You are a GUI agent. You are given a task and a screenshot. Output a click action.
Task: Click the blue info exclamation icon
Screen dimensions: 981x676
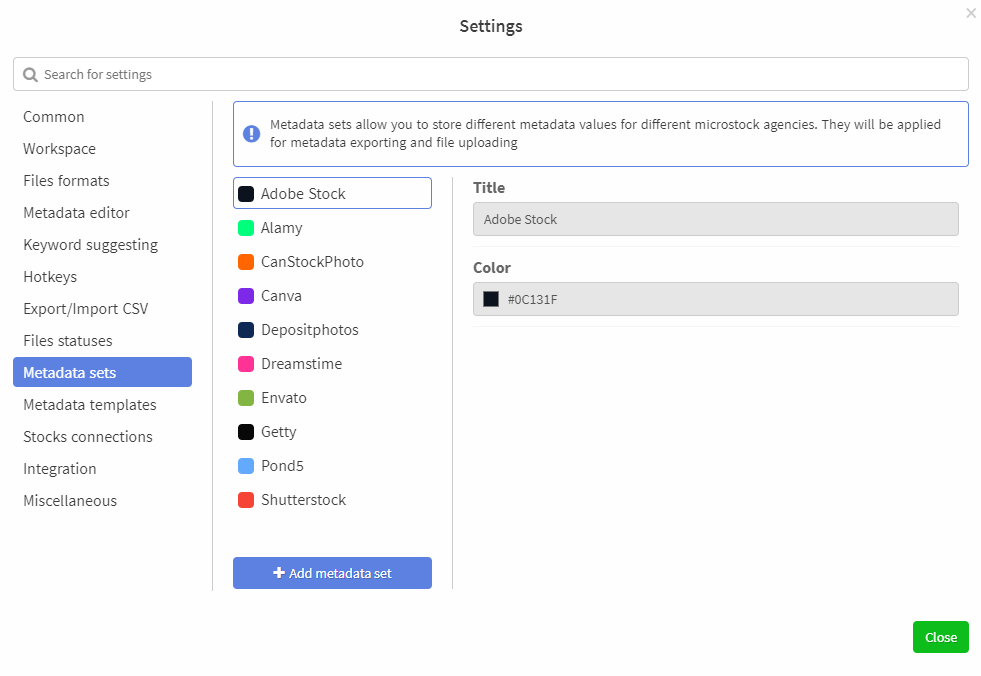(252, 133)
